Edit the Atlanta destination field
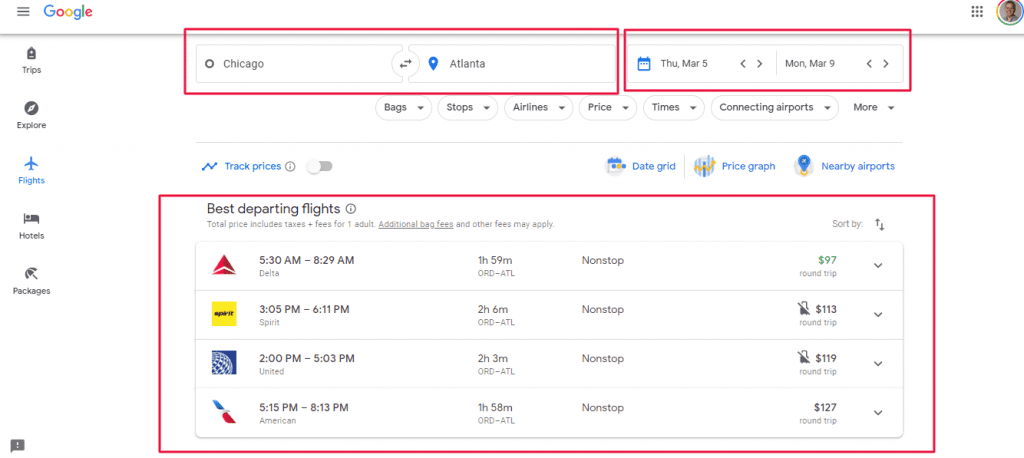The height and width of the screenshot is (458, 1024). click(511, 63)
